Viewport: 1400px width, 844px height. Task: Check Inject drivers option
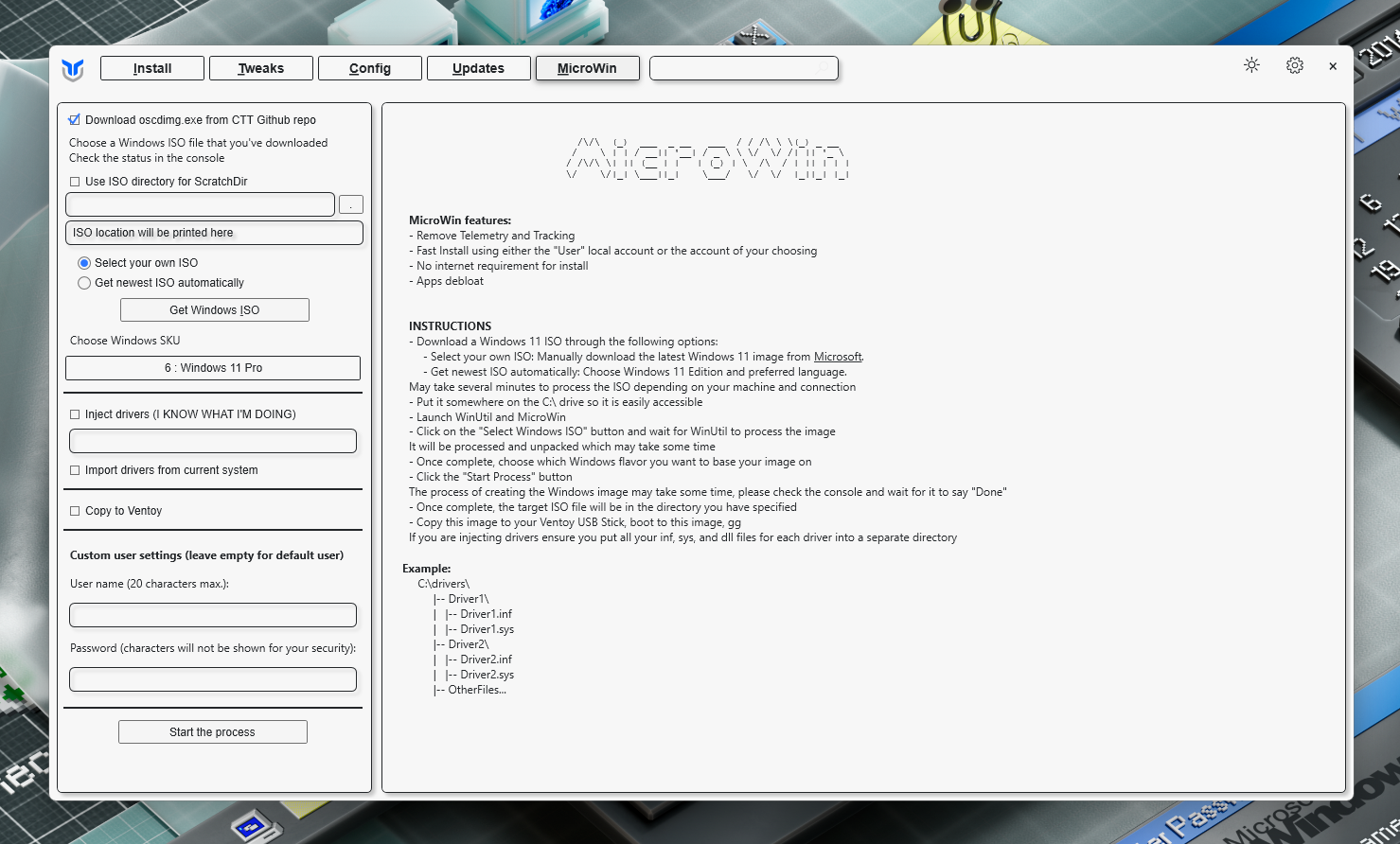click(x=75, y=414)
